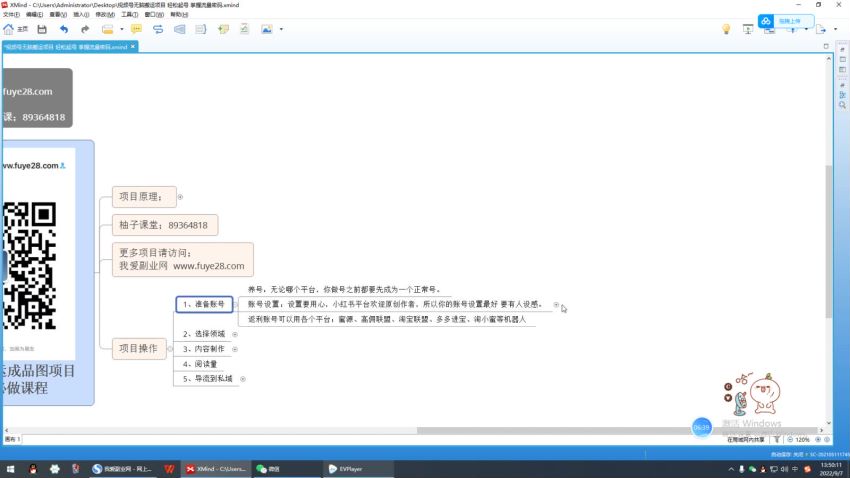Viewport: 850px width, 478px height.
Task: Insert a sticky note
Action: point(223,29)
